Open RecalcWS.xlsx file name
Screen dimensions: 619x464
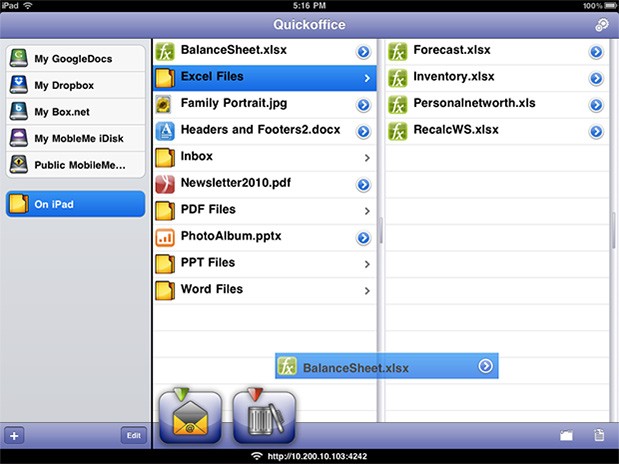pyautogui.click(x=456, y=129)
